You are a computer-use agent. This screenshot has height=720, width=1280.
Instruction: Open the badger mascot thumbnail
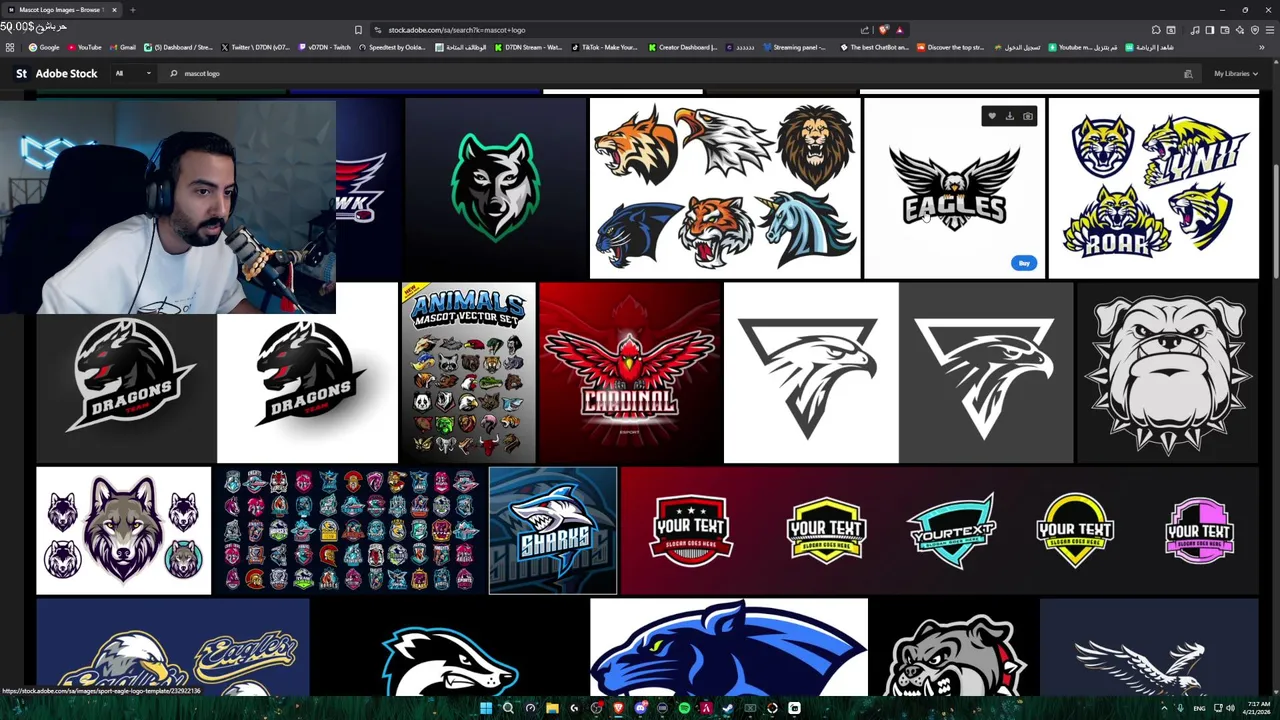(450, 647)
